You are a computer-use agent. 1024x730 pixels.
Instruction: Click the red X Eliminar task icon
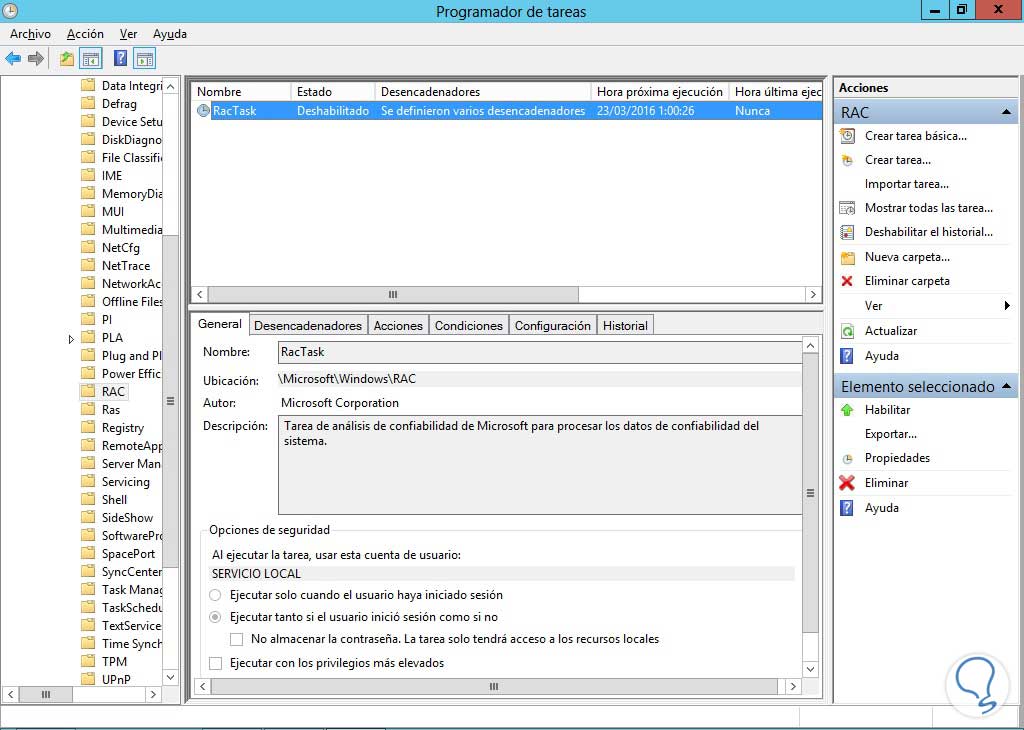[847, 483]
